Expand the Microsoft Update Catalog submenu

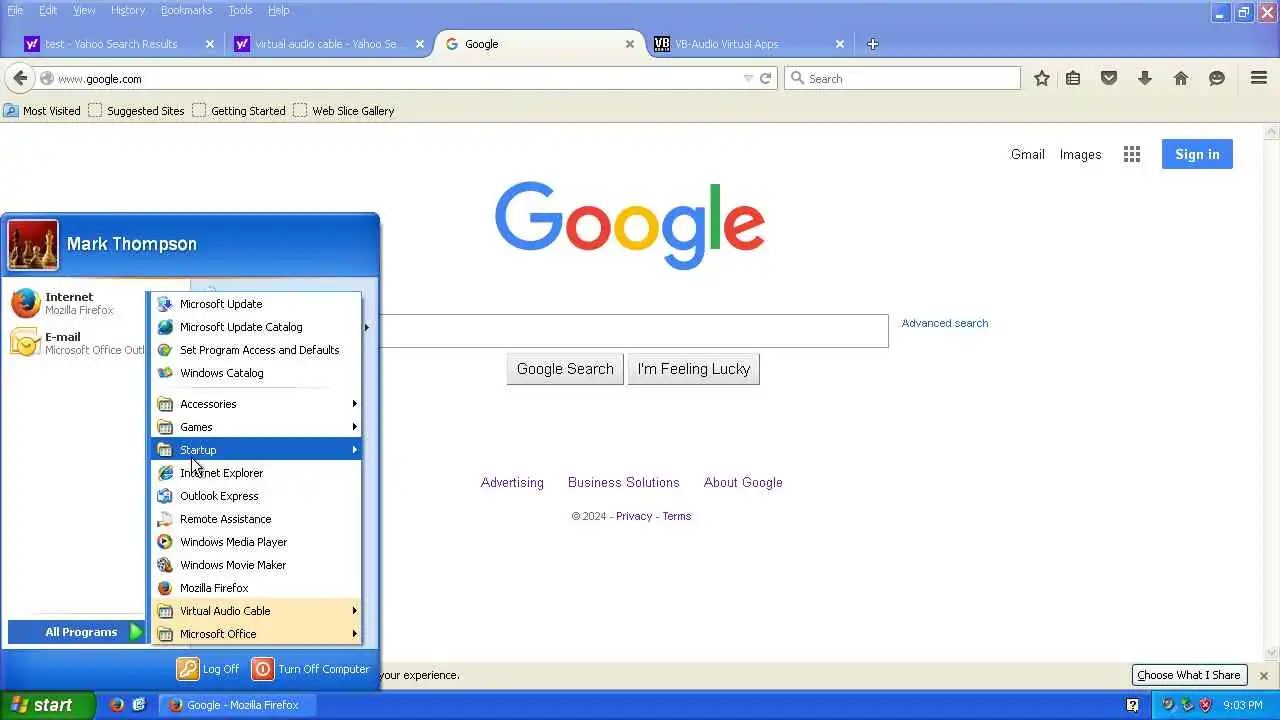pyautogui.click(x=256, y=327)
